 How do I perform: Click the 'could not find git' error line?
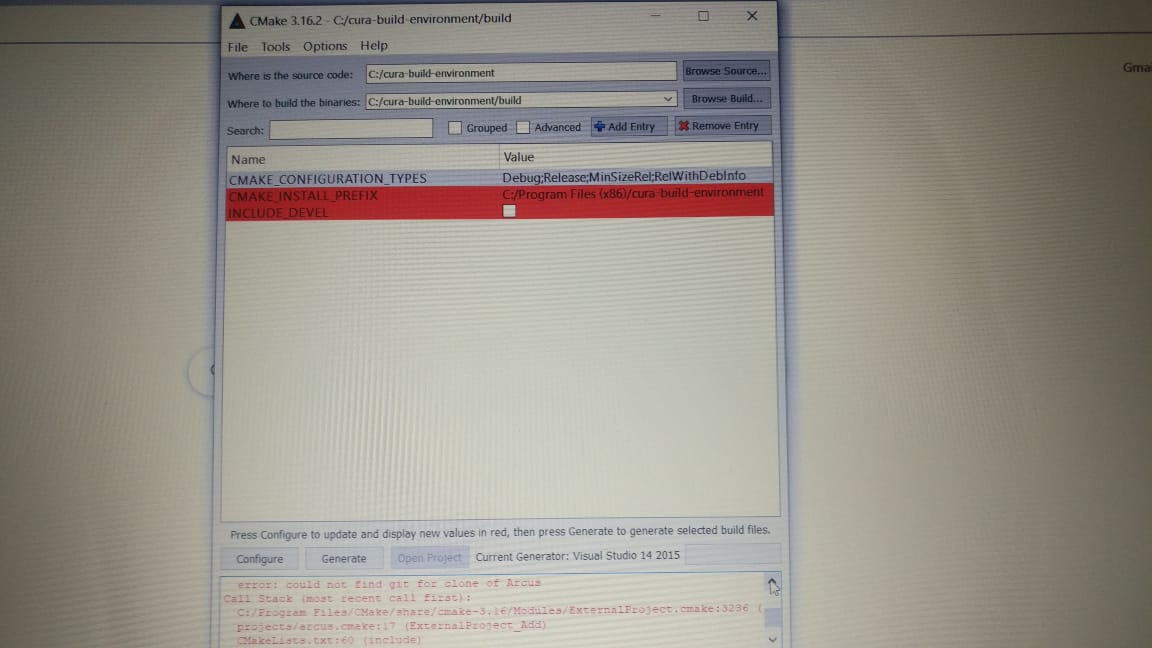coord(389,583)
